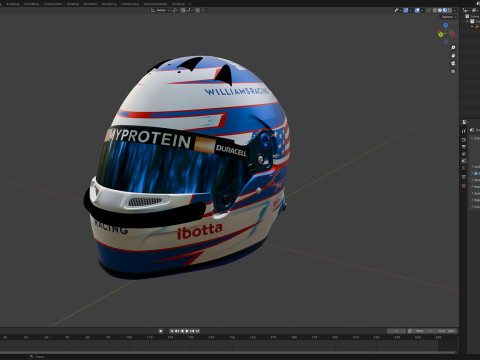Toggle X-ray mode
480x360 pixels.
[428, 10]
